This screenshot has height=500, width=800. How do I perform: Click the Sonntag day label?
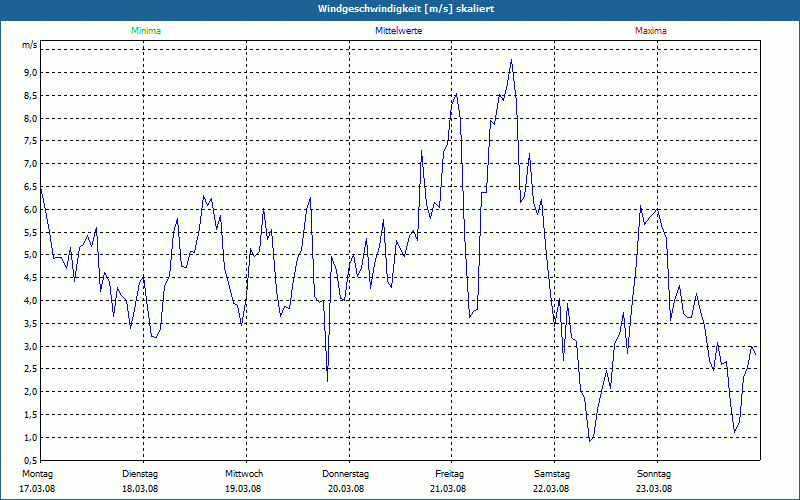(x=654, y=474)
